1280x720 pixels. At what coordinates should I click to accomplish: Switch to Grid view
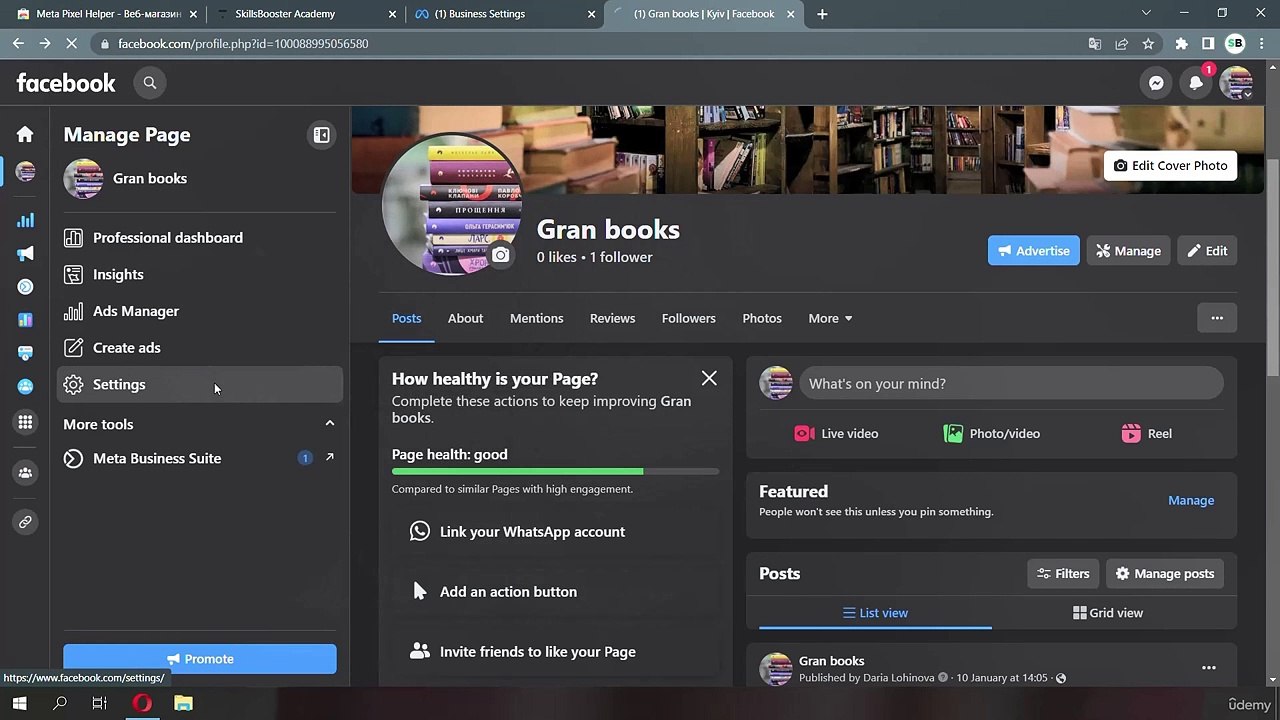click(1108, 613)
